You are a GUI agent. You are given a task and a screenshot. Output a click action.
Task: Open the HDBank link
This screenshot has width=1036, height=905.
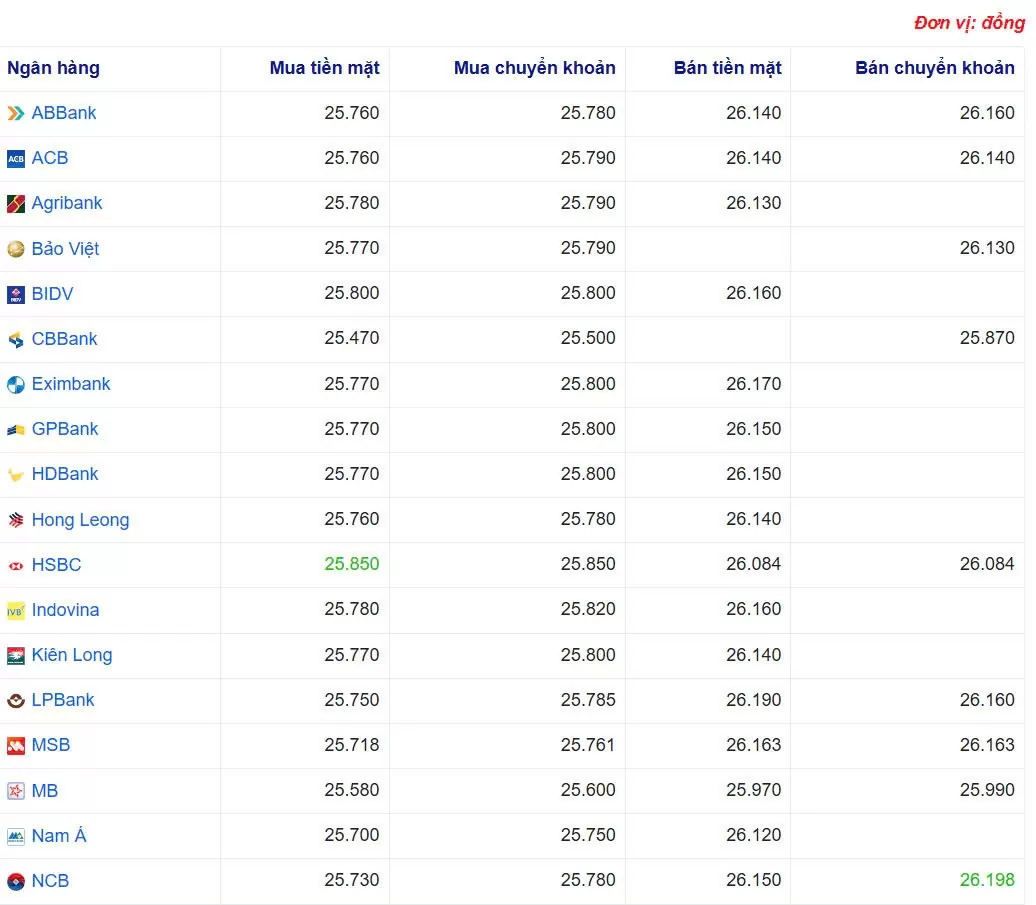pos(65,474)
